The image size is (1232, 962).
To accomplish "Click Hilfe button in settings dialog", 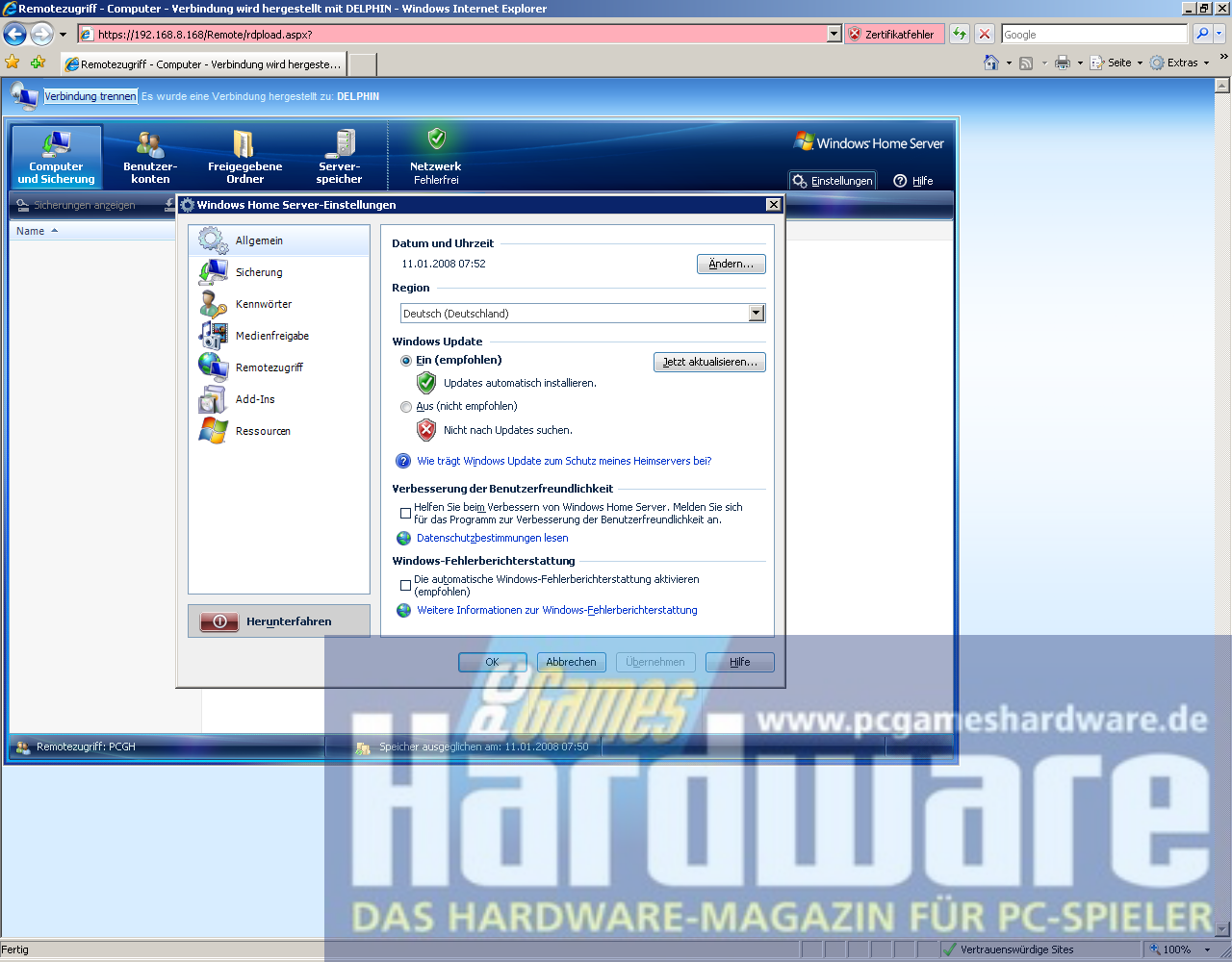I will (739, 662).
